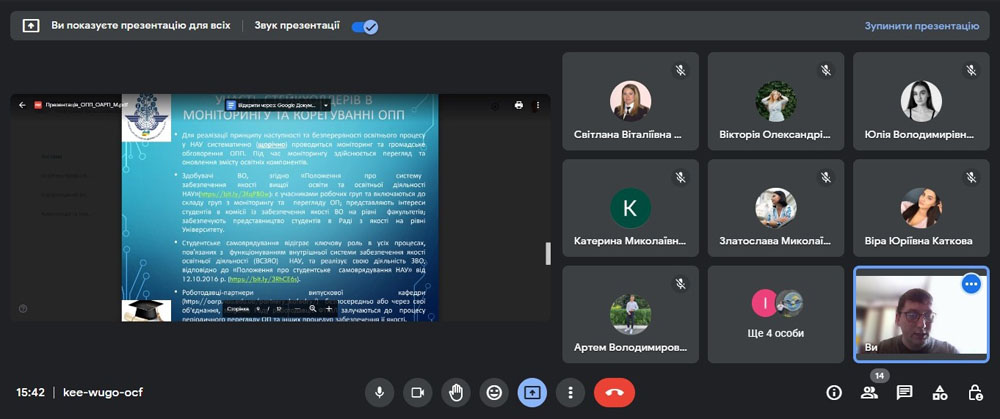
Task: Open the Activities panel
Action: click(x=939, y=392)
